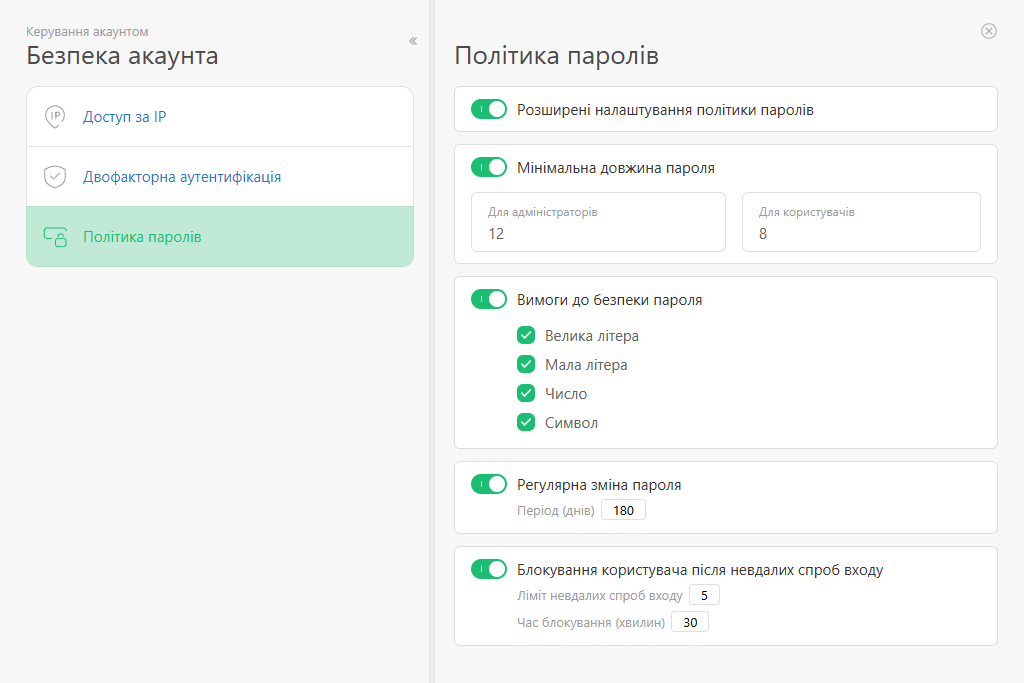Viewport: 1024px width, 683px height.
Task: Collapse the sidebar with double chevron
Action: click(x=413, y=41)
